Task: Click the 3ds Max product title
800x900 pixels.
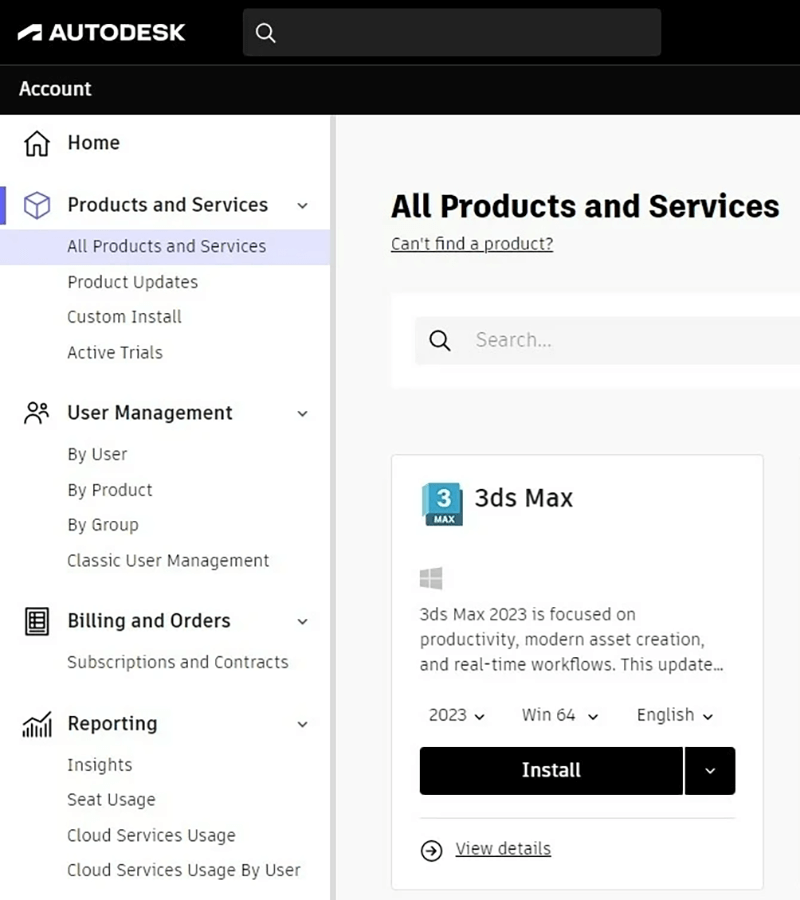Action: (523, 498)
